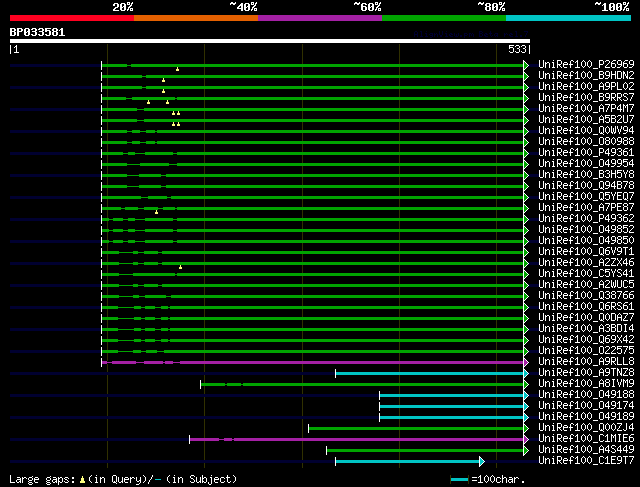Open hit UniRef100_A3BDI4
This screenshot has width=640, height=487.
pos(586,329)
